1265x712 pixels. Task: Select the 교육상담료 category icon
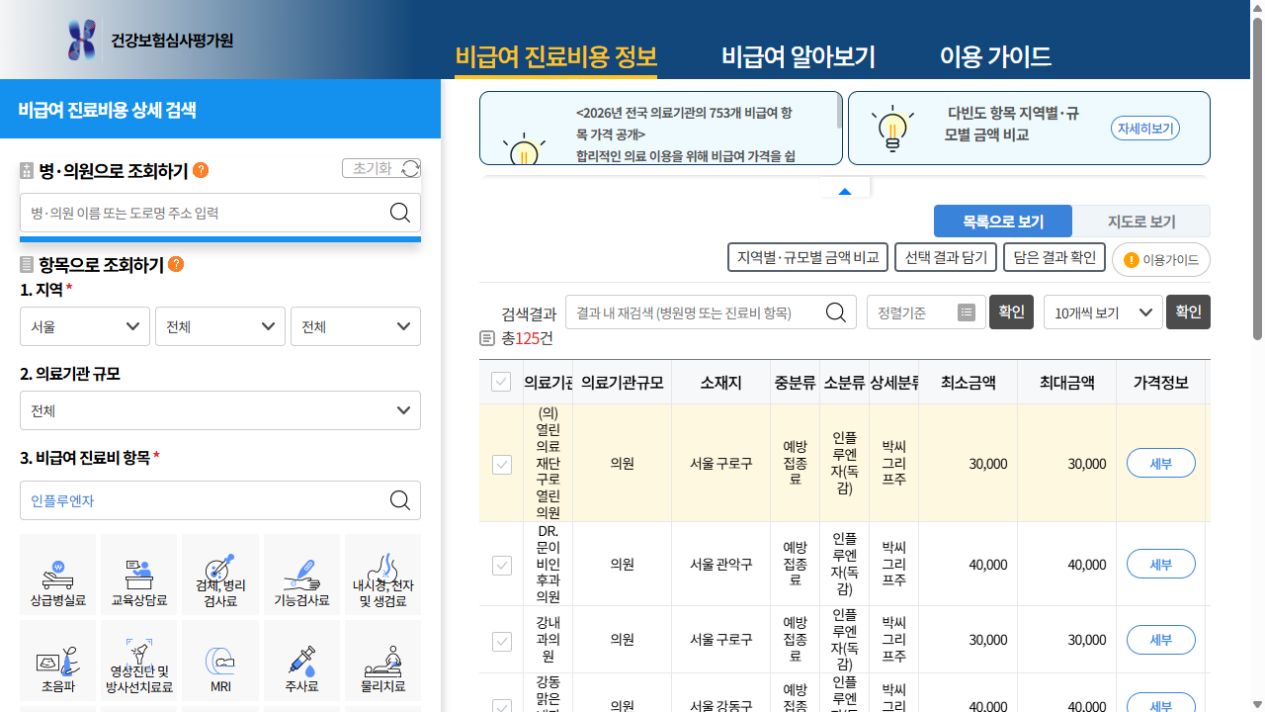(139, 574)
